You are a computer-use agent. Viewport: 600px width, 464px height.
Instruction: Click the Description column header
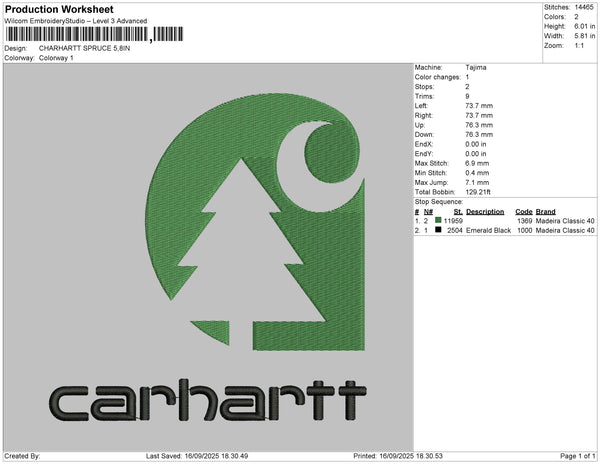coord(485,212)
